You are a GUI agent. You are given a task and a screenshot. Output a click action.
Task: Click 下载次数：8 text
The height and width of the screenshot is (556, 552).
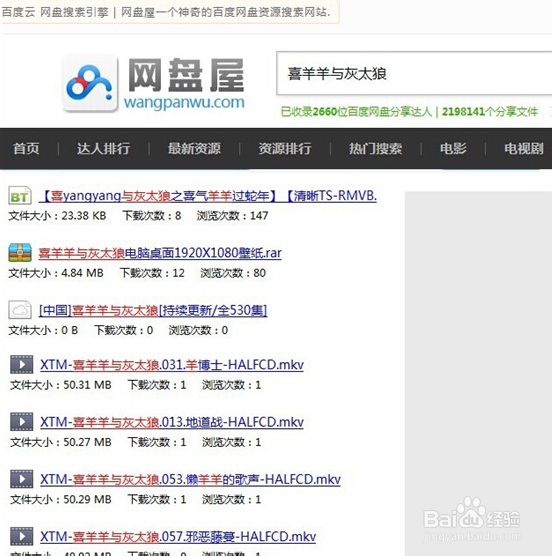(152, 216)
